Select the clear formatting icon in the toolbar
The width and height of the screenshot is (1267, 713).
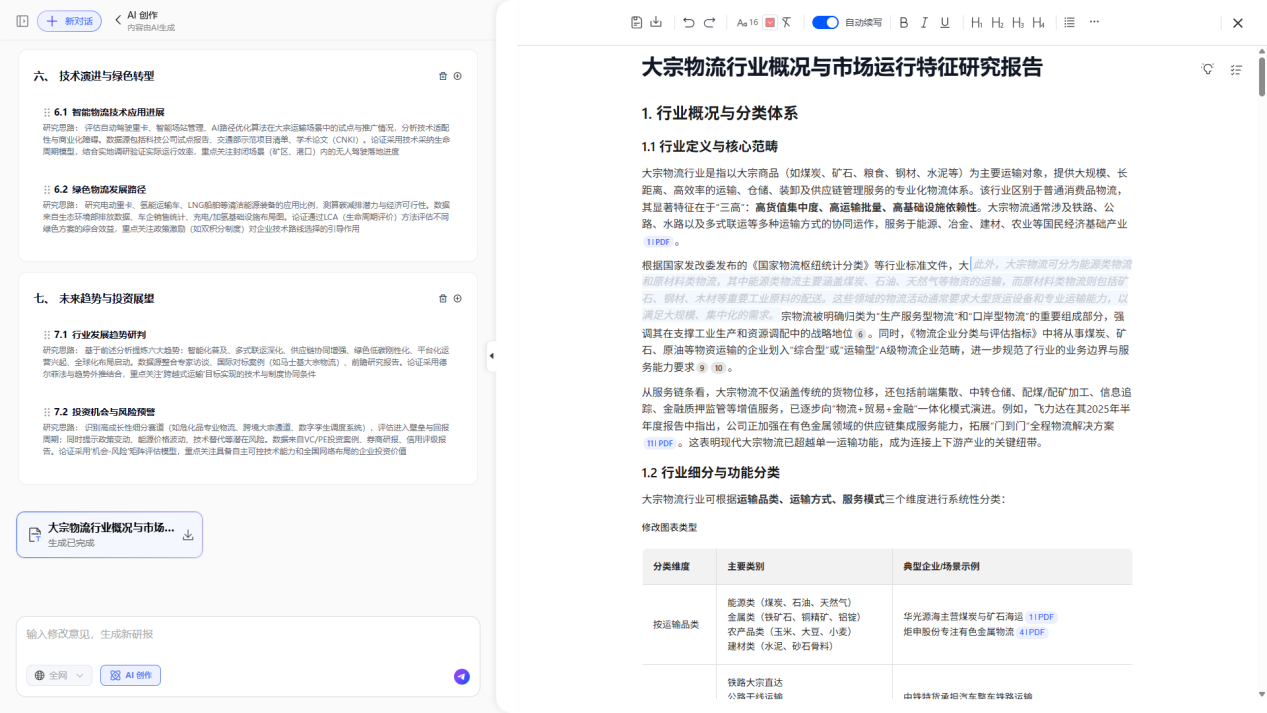(x=785, y=21)
